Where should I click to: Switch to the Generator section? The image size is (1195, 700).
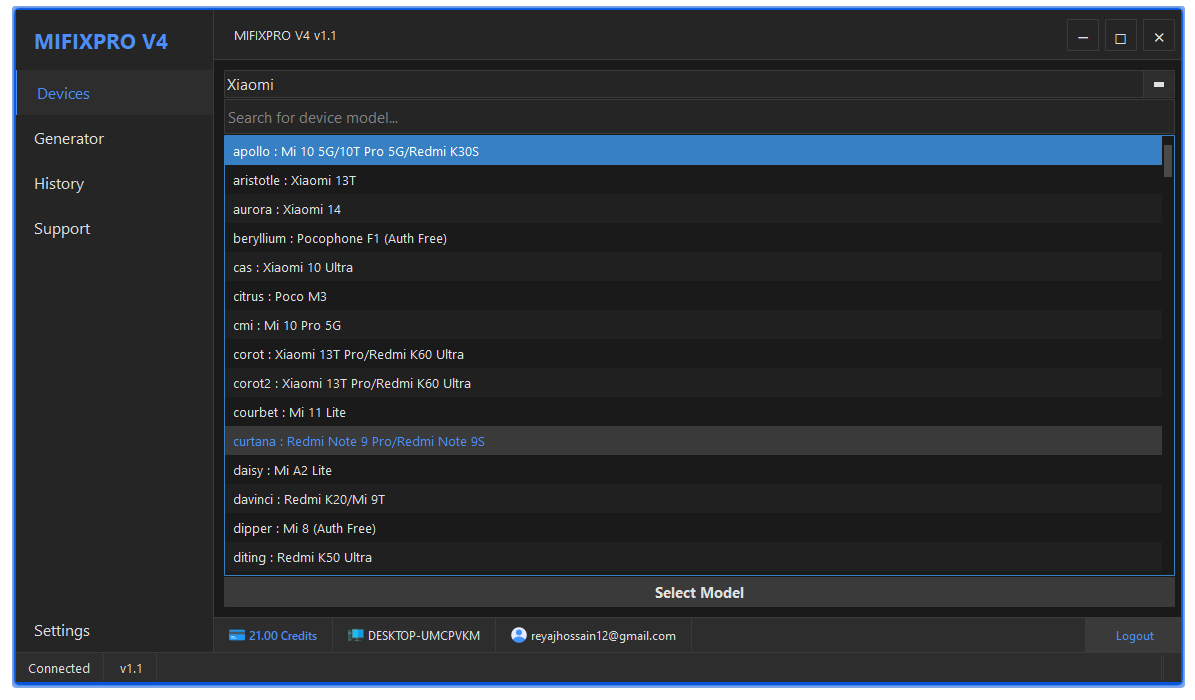pos(69,139)
